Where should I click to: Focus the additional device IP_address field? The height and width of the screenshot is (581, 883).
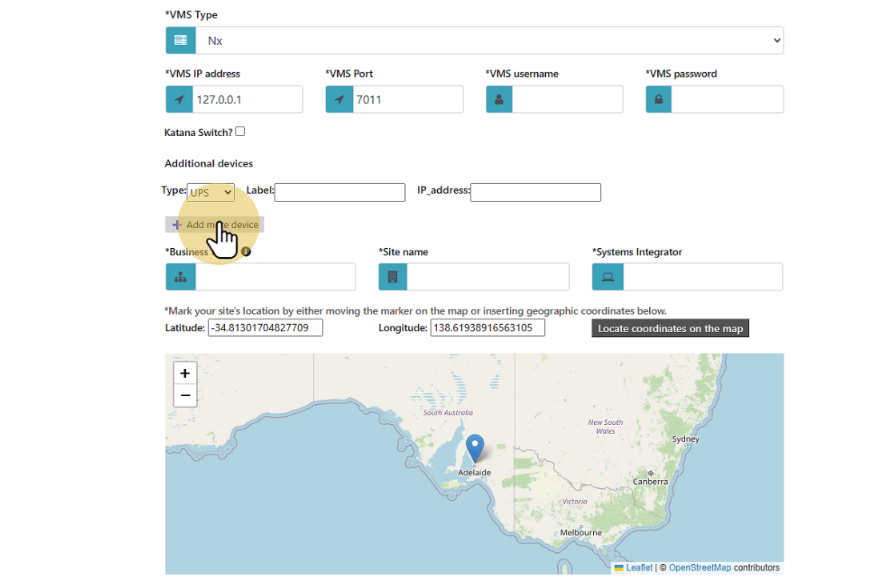pos(535,192)
